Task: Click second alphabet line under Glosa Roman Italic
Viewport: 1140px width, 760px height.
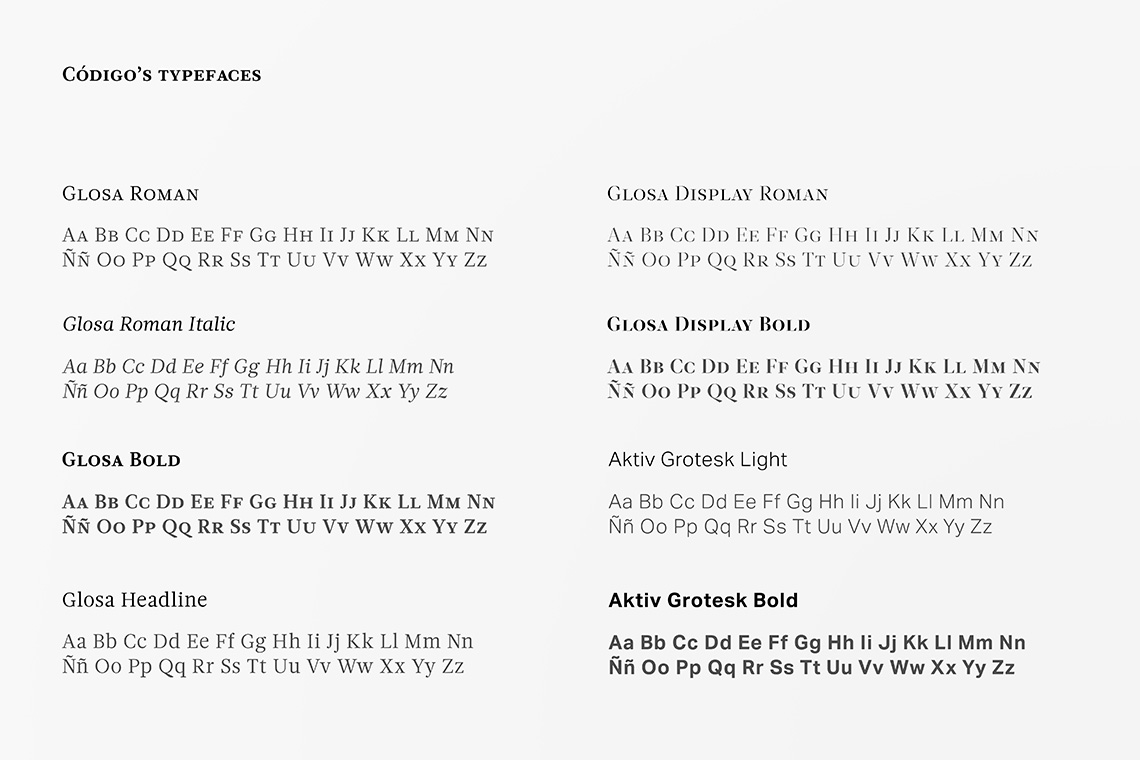Action: [255, 391]
